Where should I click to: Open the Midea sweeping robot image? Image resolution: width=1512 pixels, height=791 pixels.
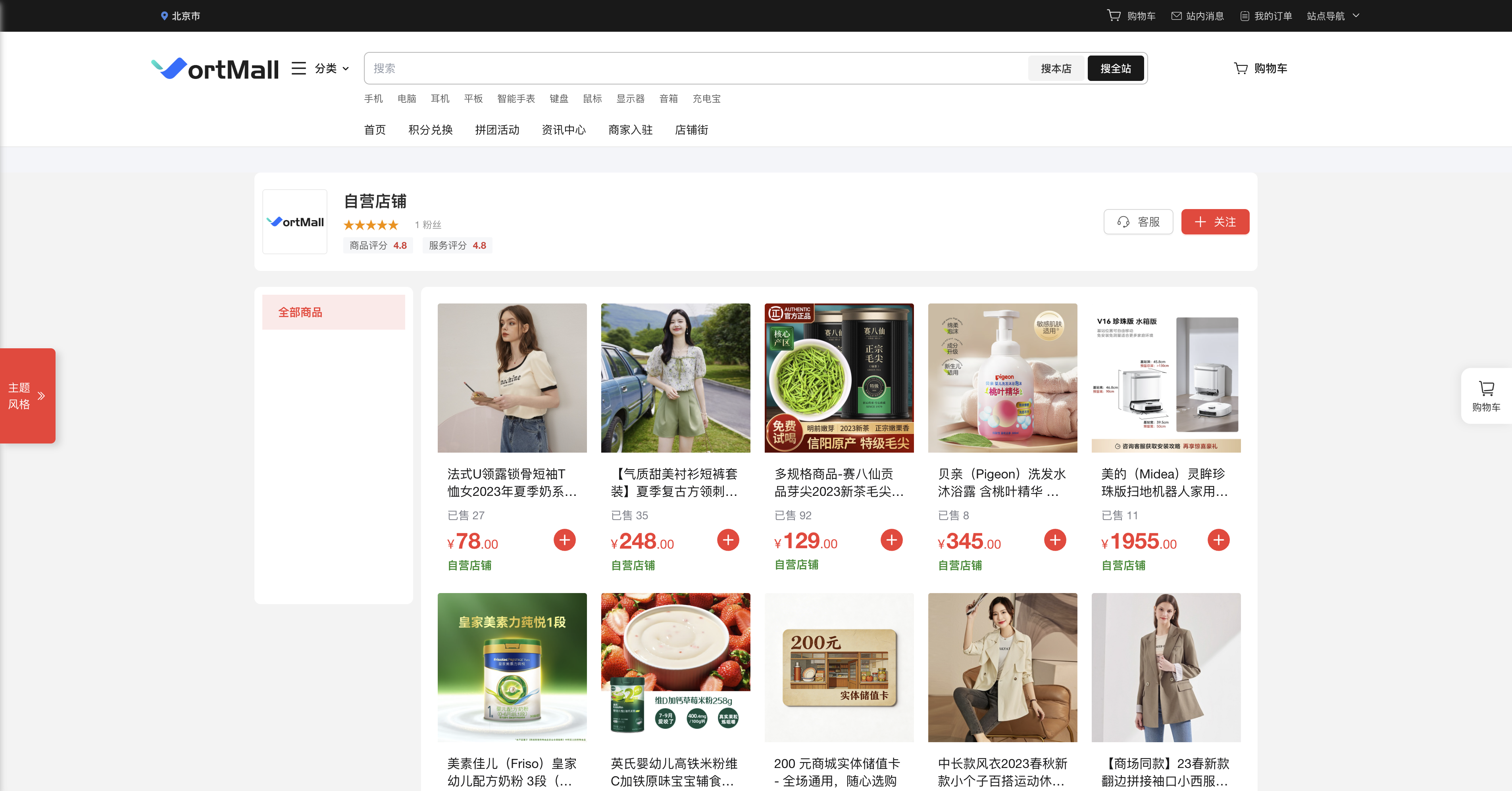[x=1166, y=378]
